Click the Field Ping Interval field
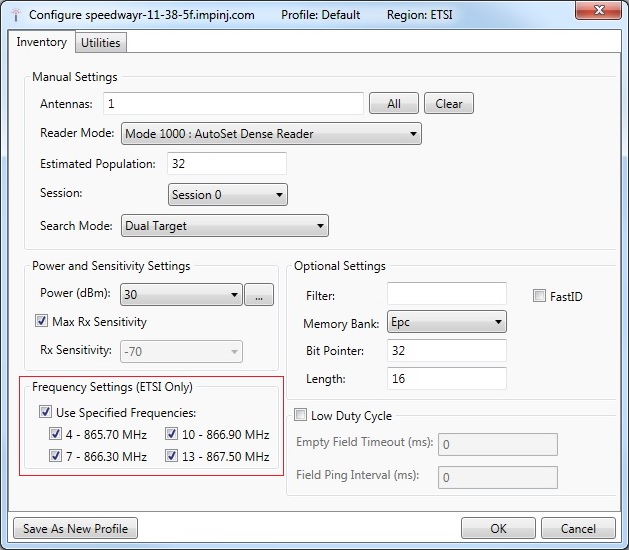 [x=498, y=477]
